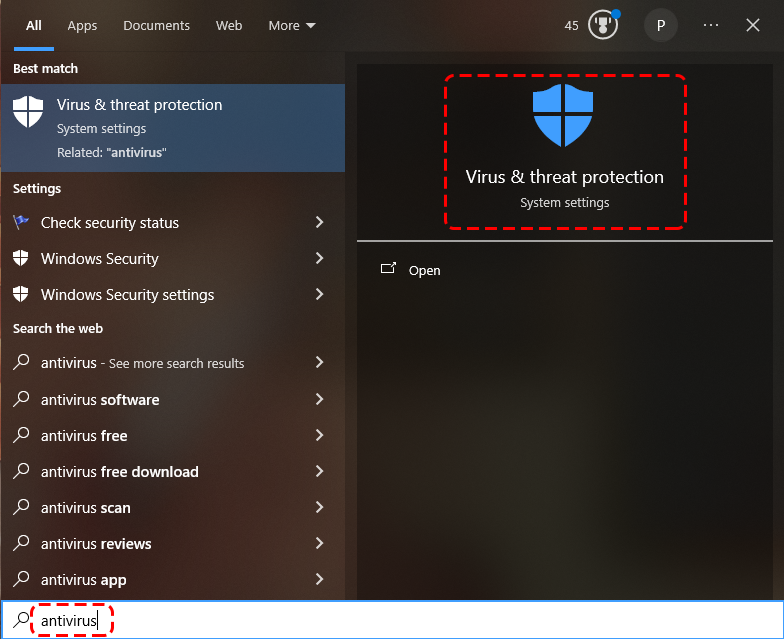This screenshot has height=639, width=784.
Task: Click the search input containing 'antivirus'
Action: point(392,620)
